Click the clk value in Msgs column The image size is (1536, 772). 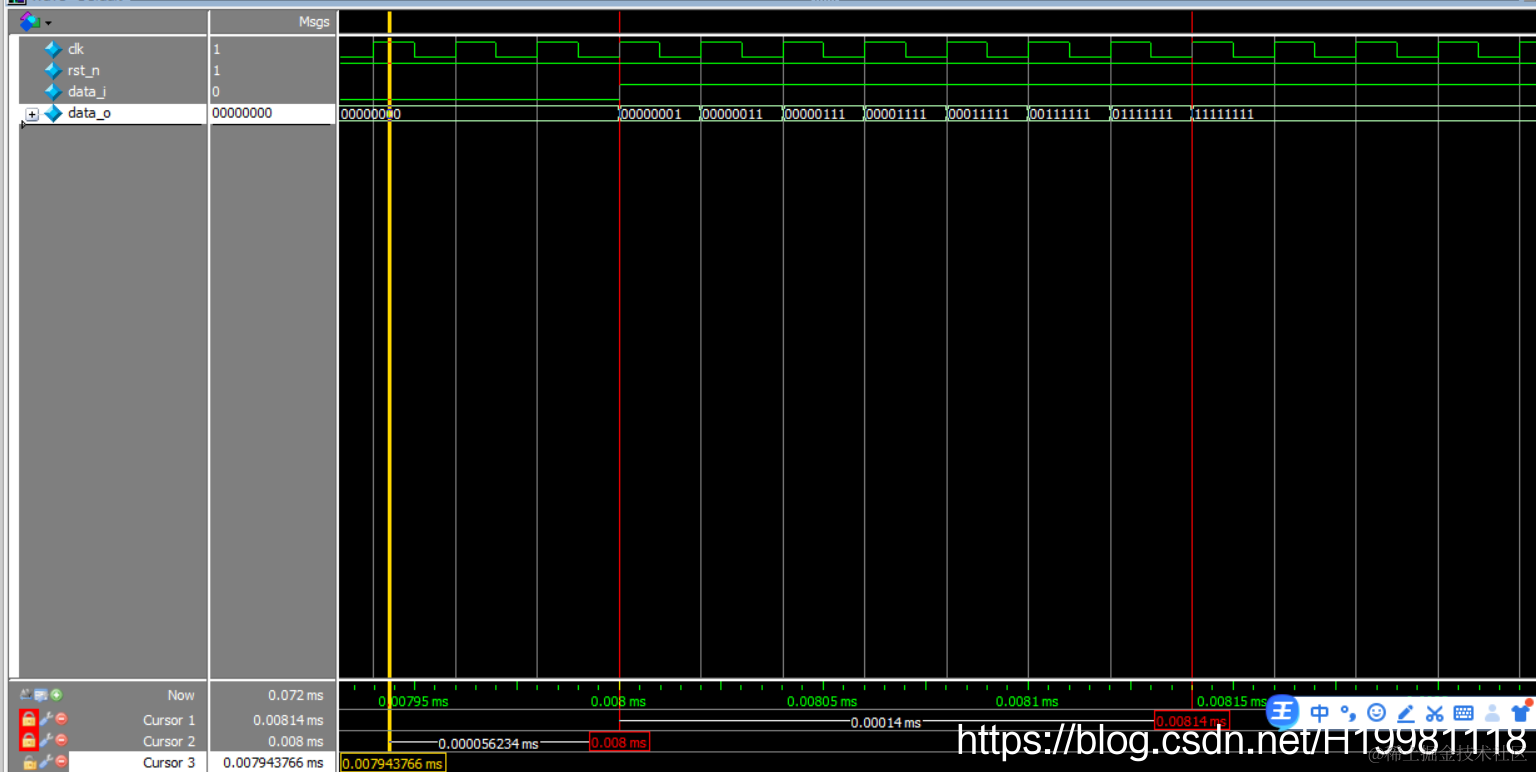(x=216, y=49)
